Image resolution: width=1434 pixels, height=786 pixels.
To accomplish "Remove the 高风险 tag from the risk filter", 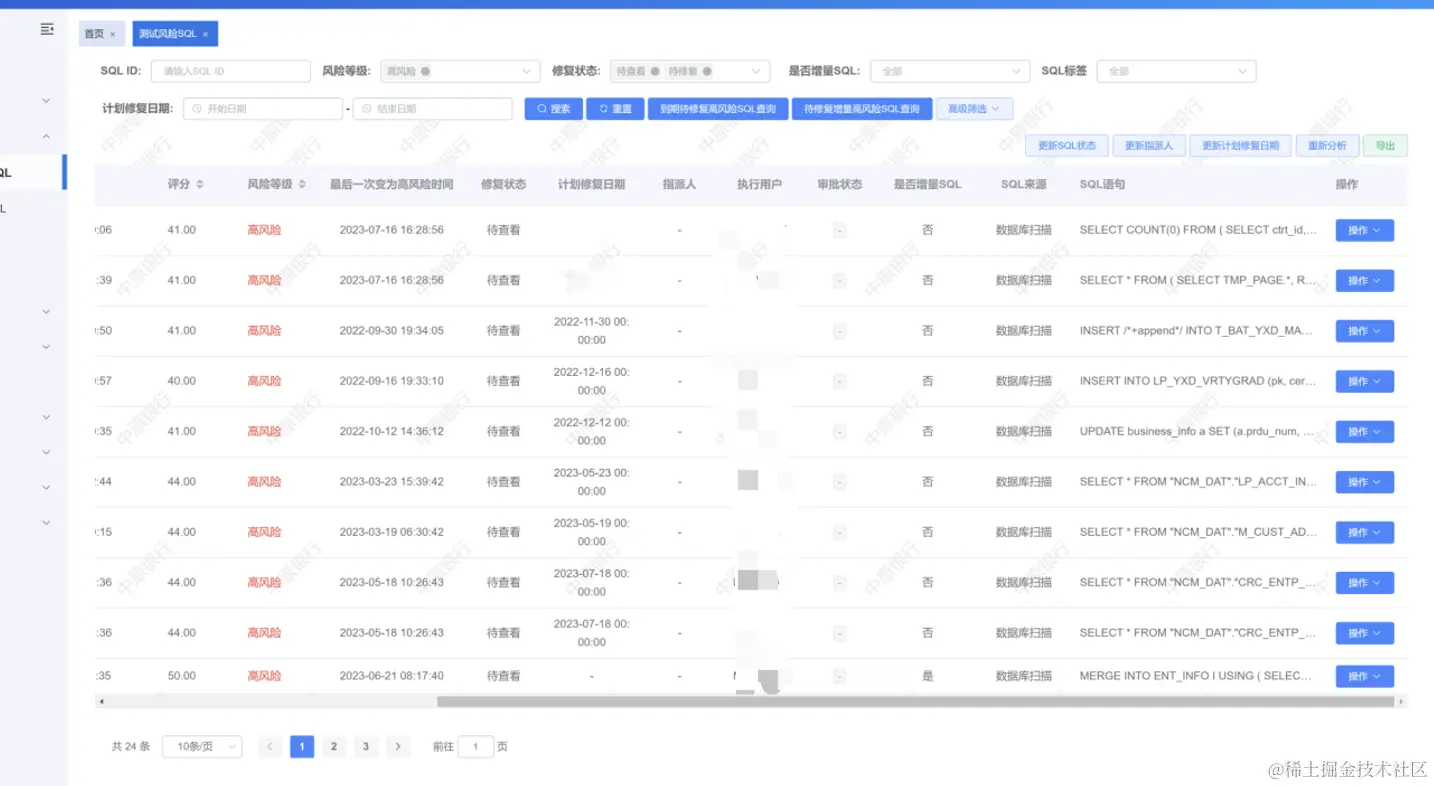I will pyautogui.click(x=425, y=71).
